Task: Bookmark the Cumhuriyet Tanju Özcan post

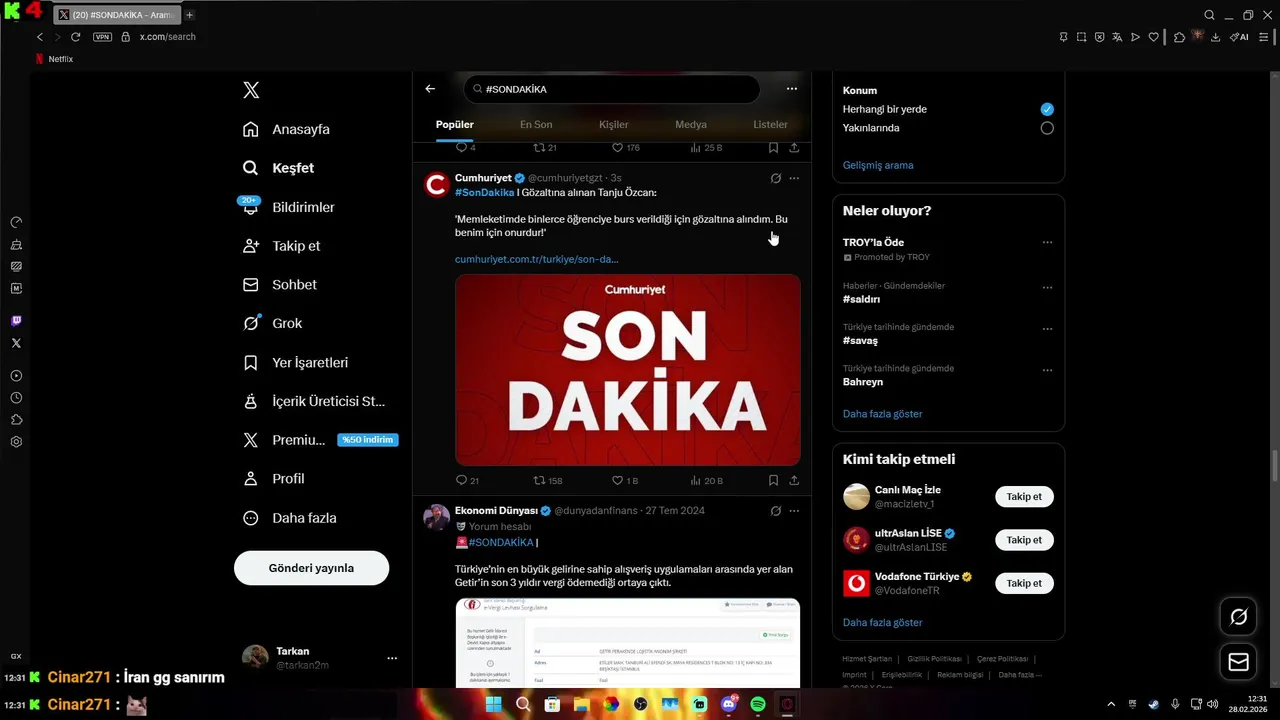Action: tap(773, 480)
